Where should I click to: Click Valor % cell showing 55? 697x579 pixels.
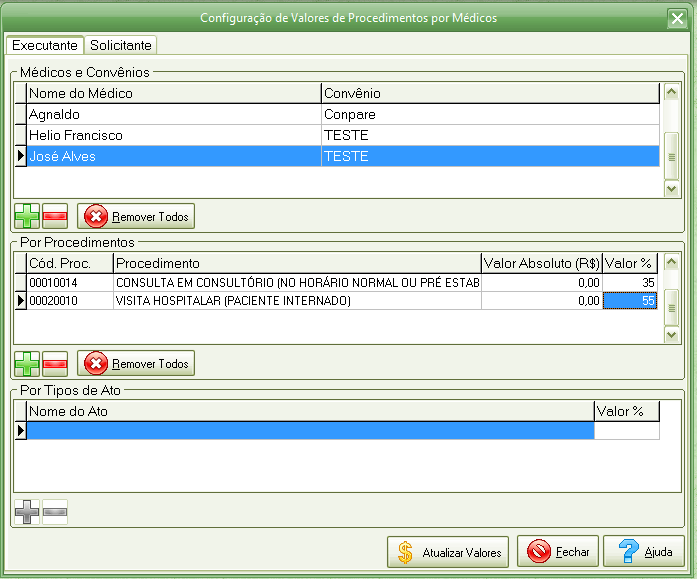point(630,301)
